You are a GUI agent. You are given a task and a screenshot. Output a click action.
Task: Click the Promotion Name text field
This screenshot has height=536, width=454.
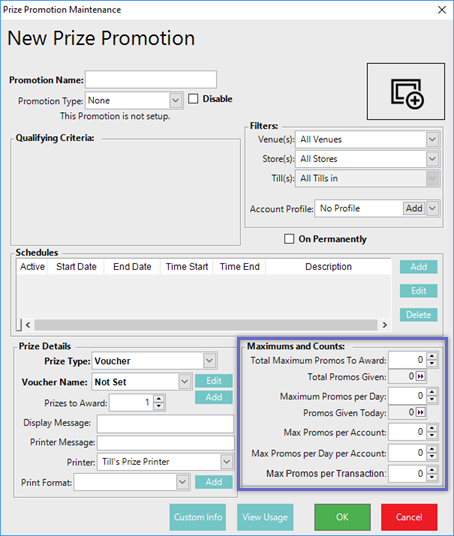(x=151, y=79)
